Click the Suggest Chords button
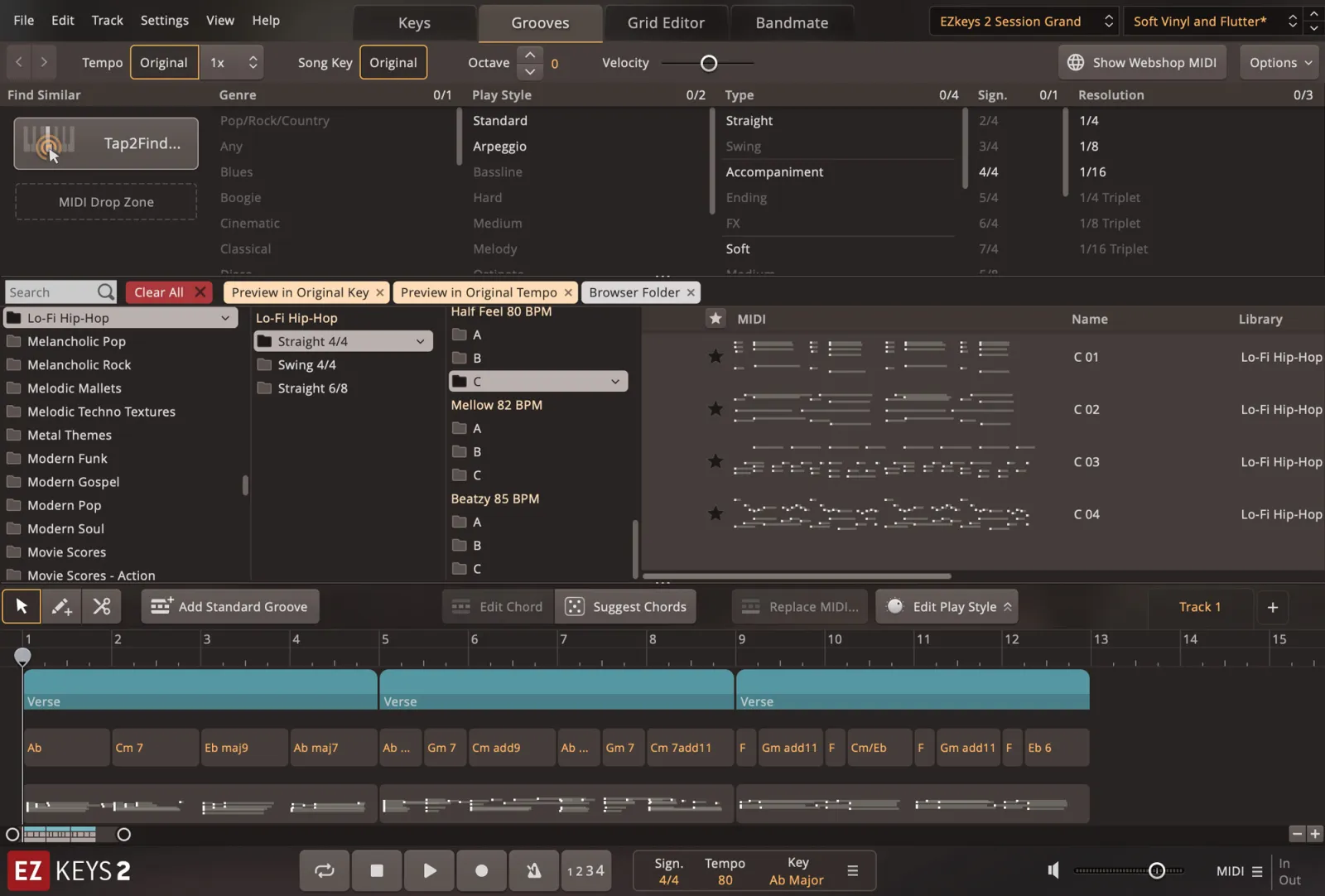Image resolution: width=1325 pixels, height=896 pixels. [626, 607]
